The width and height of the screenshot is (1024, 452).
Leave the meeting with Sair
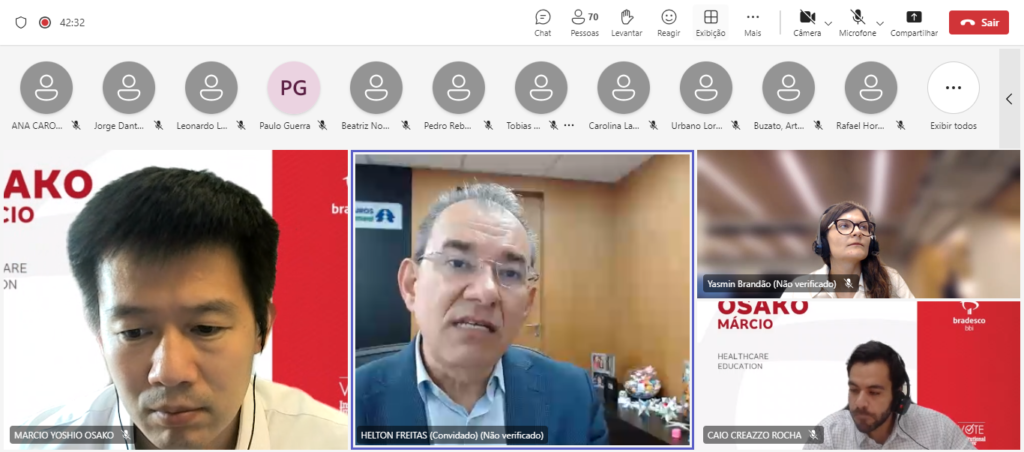[x=978, y=22]
